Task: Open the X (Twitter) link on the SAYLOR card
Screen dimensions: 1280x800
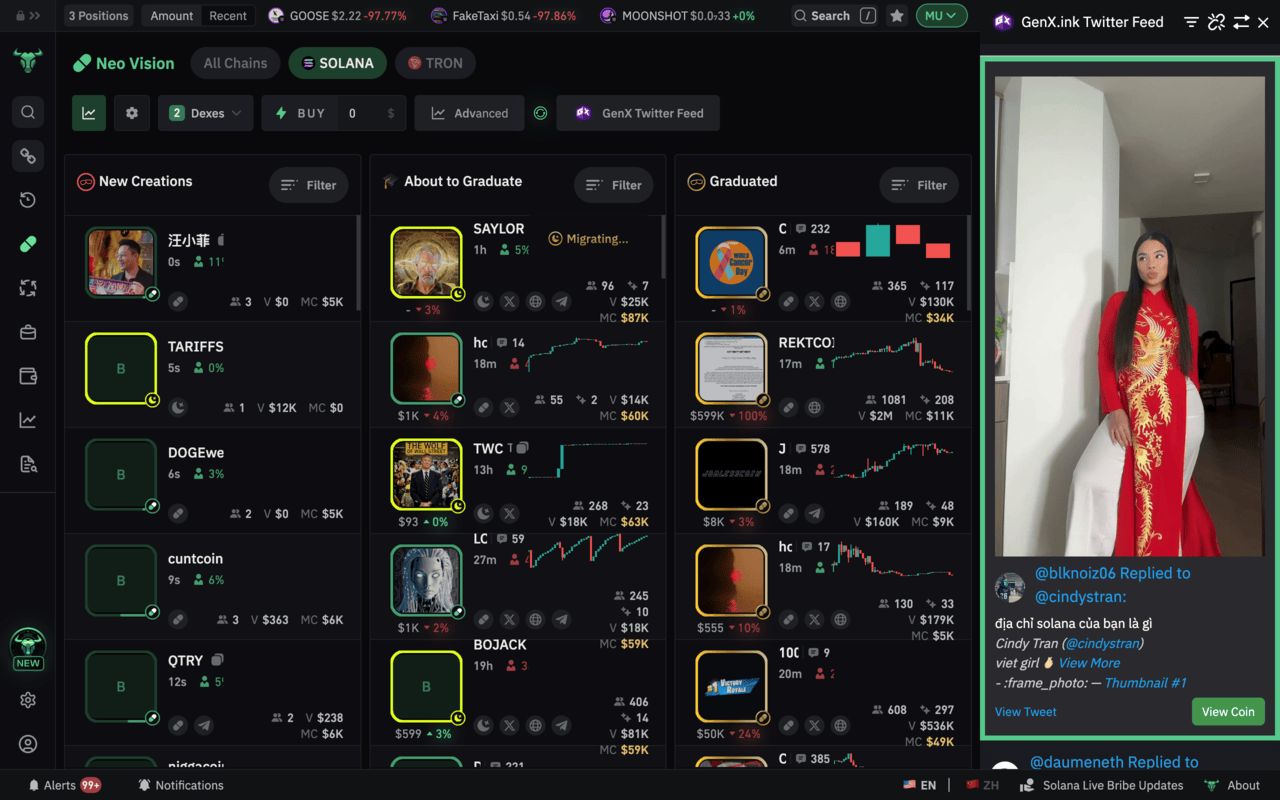Action: click(x=509, y=301)
